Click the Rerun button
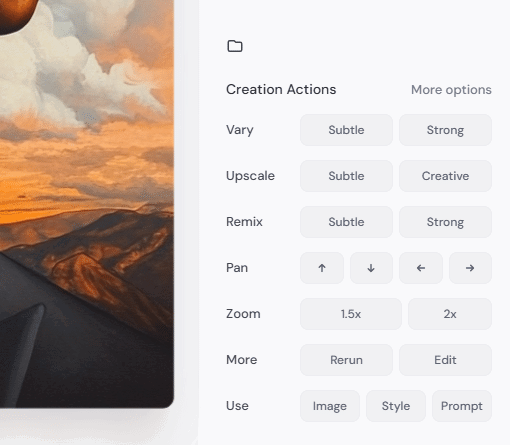Image resolution: width=510 pixels, height=445 pixels. click(346, 360)
